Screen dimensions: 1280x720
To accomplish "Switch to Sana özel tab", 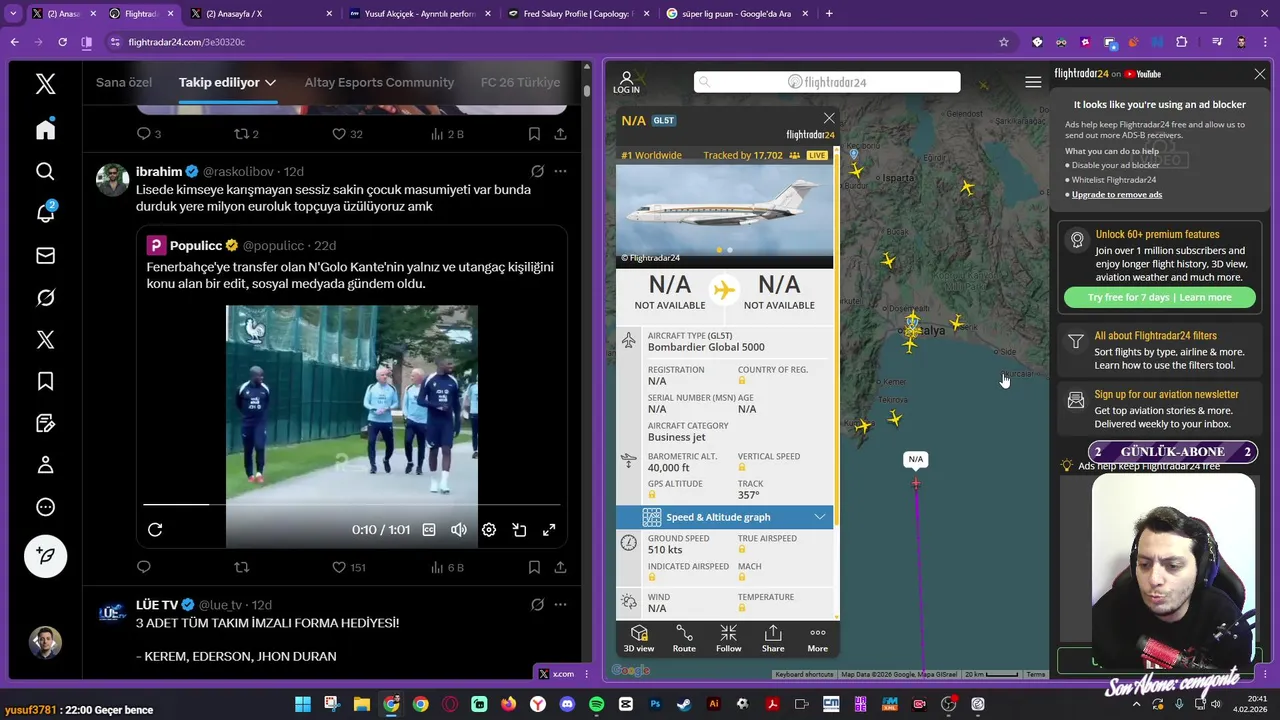I will 124,82.
